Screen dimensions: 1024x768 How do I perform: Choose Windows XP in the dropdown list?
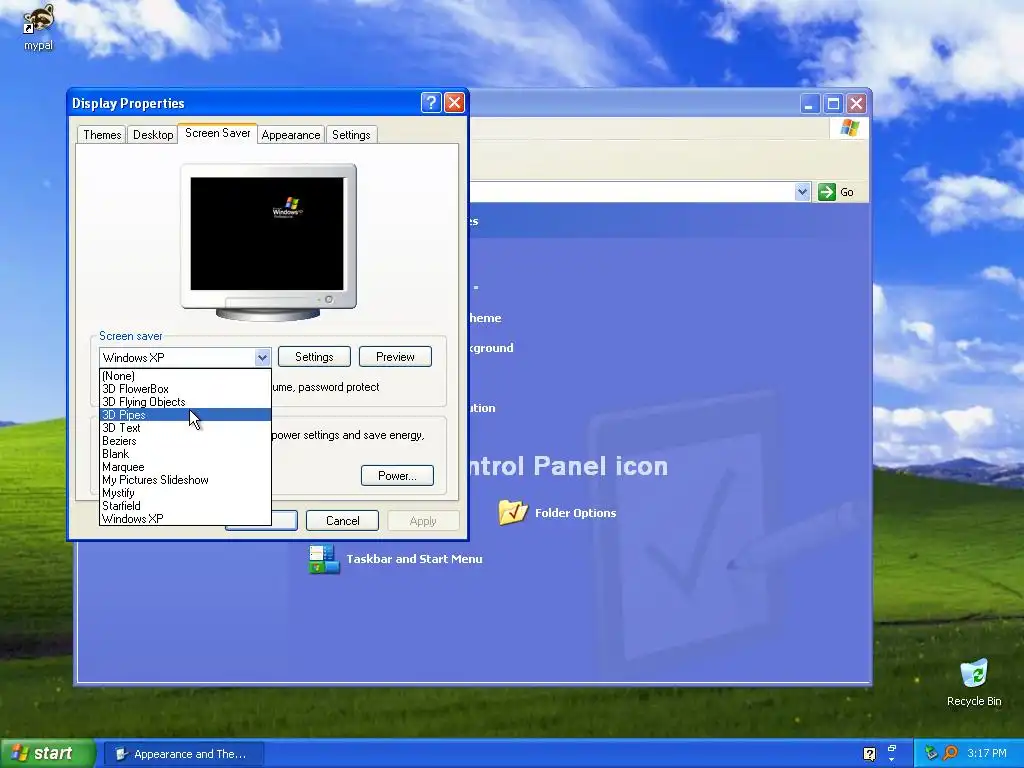tap(185, 519)
